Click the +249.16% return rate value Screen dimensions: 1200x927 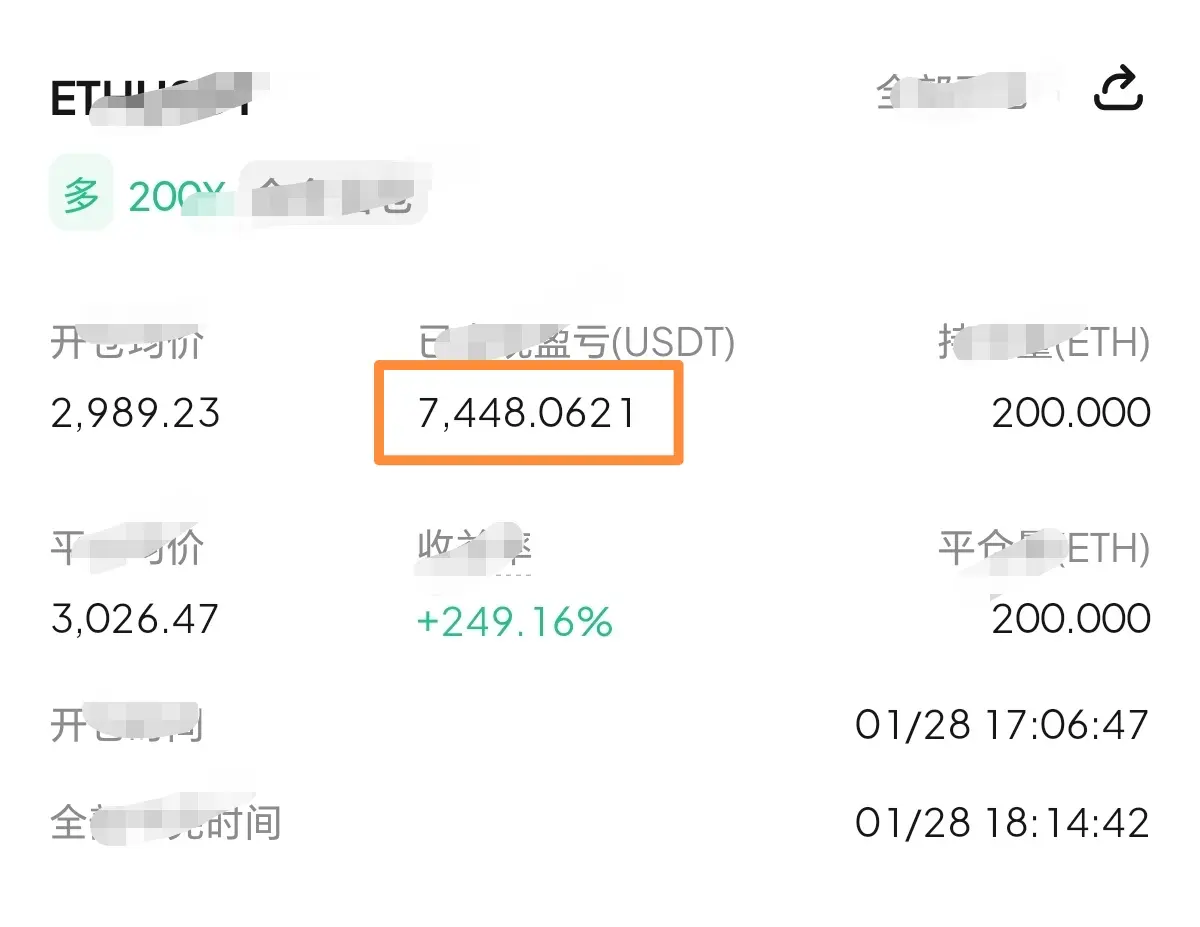(513, 622)
